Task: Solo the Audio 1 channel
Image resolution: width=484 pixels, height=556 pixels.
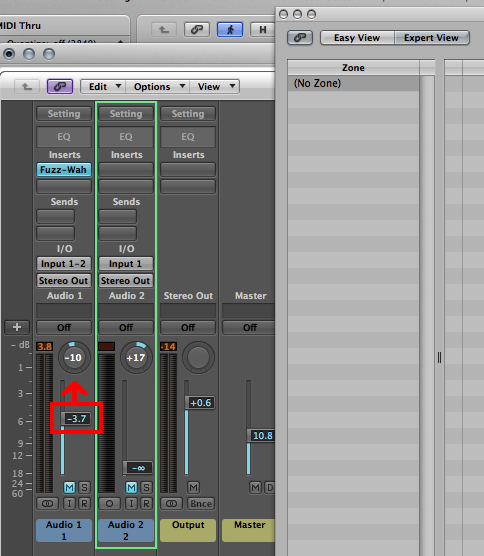Action: (84, 488)
